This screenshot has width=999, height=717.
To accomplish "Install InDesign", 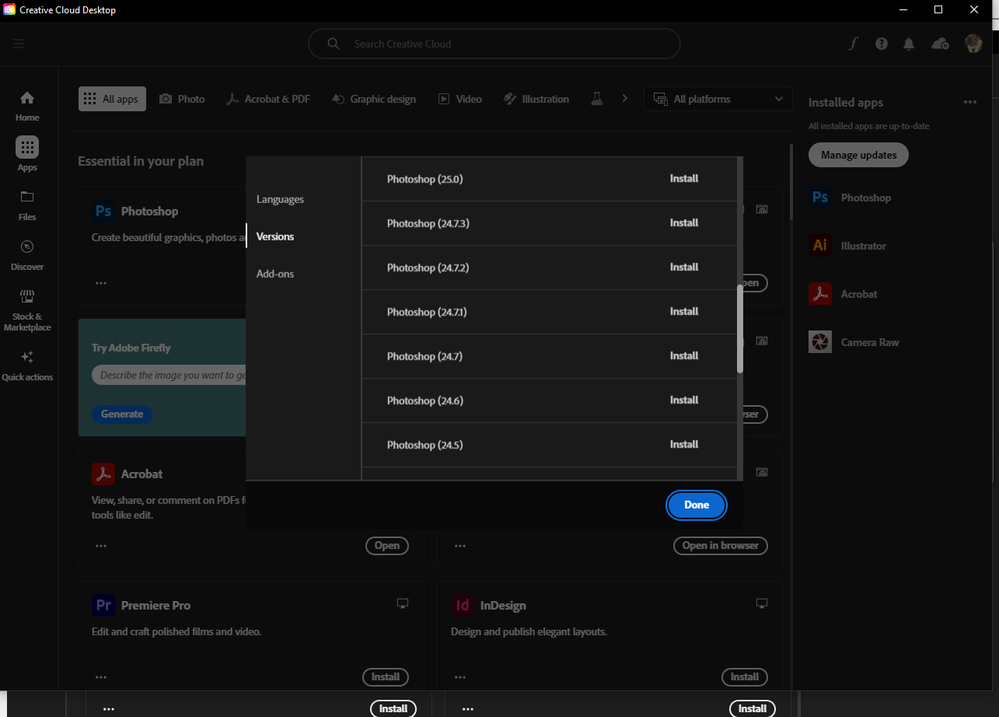I will [744, 677].
